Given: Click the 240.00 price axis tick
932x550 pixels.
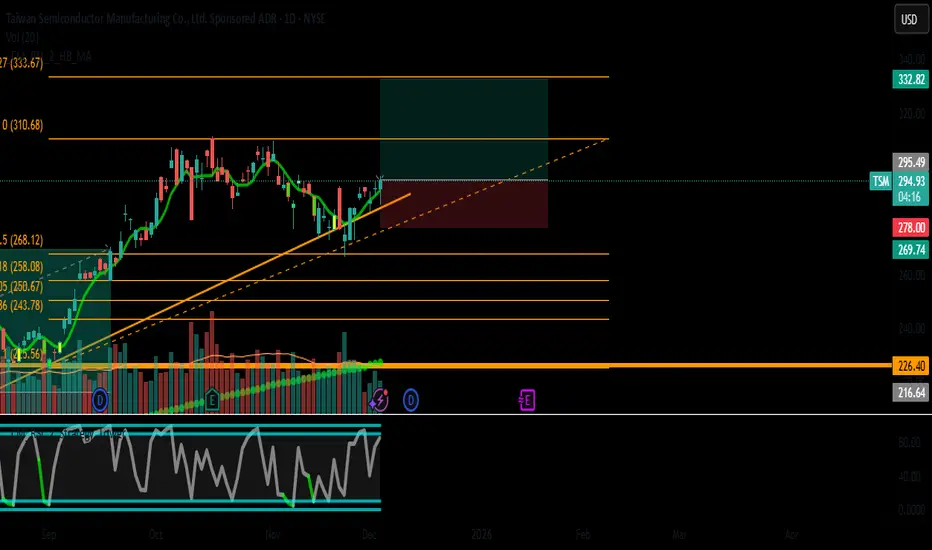Looking at the screenshot, I should click(x=912, y=328).
